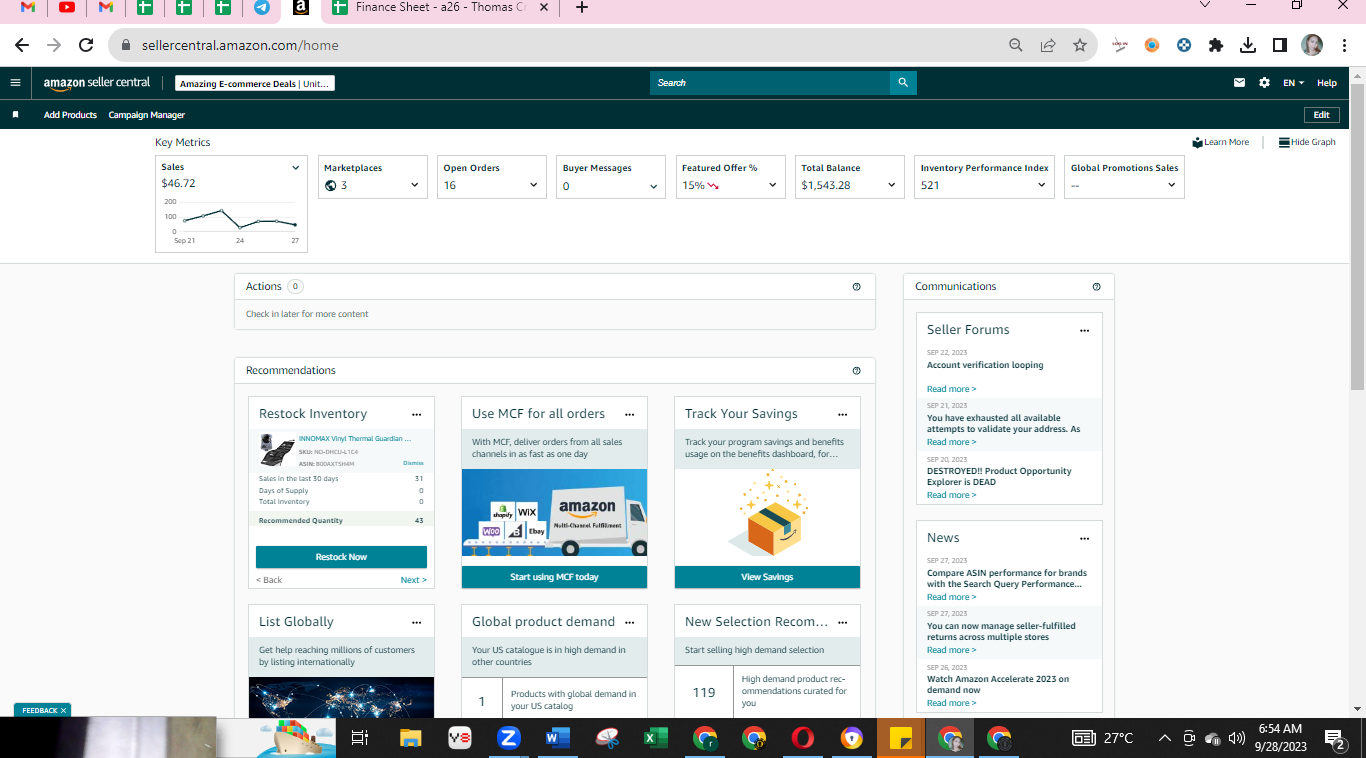Open the store selector showing Amazing E-commerce Deals
The image size is (1366, 758).
pos(255,84)
